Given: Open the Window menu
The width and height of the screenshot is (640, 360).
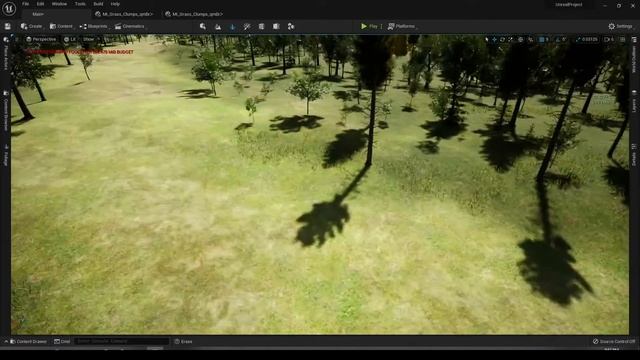Looking at the screenshot, I should (59, 4).
